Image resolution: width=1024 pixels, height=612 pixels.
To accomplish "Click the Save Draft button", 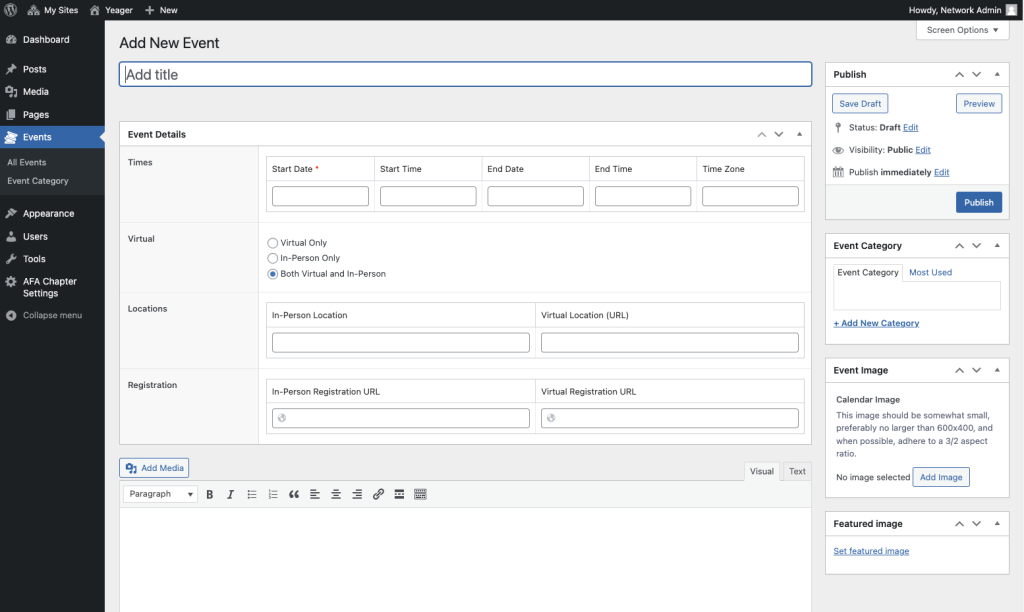I will [x=860, y=104].
